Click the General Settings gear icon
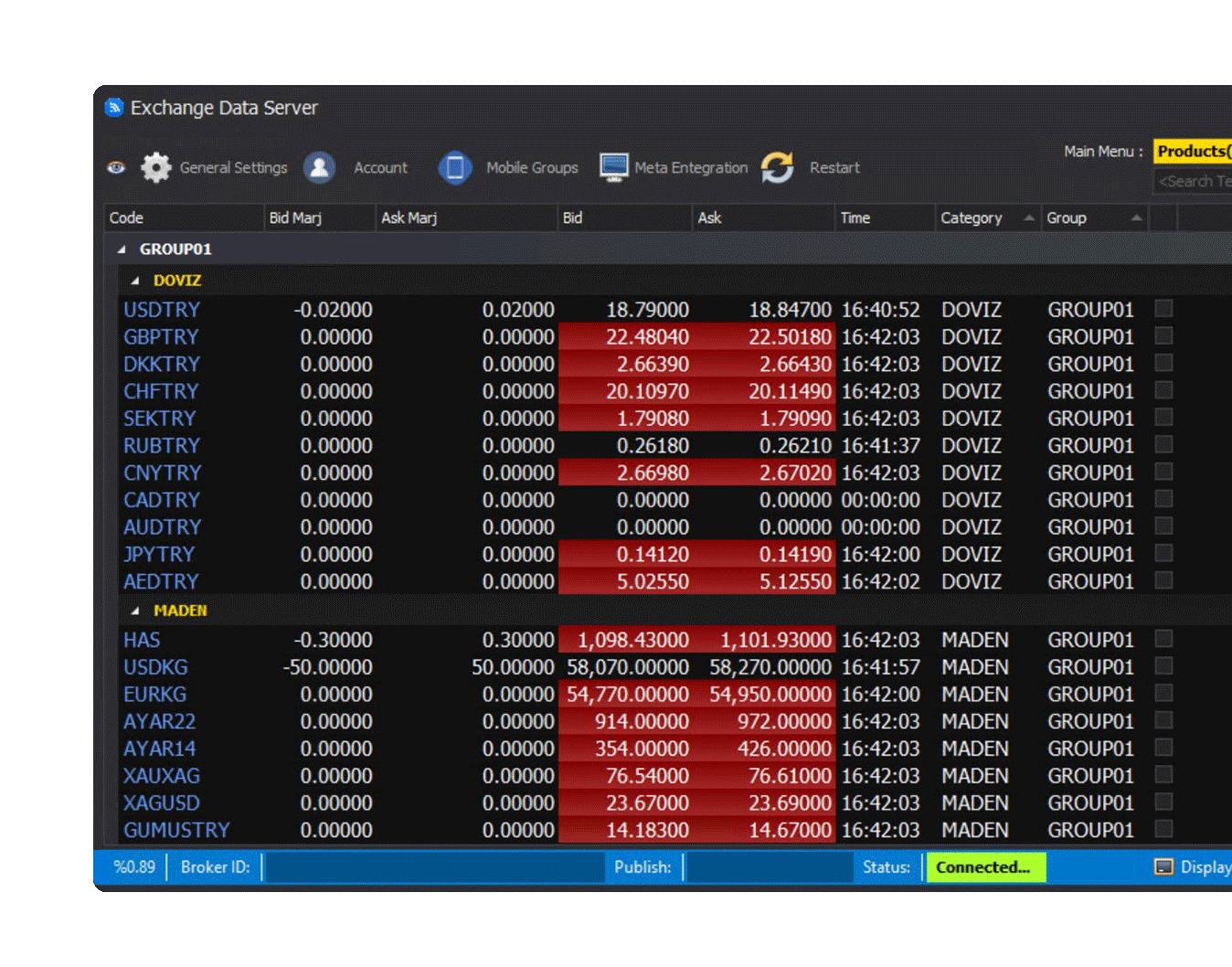This screenshot has width=1232, height=967. point(156,167)
